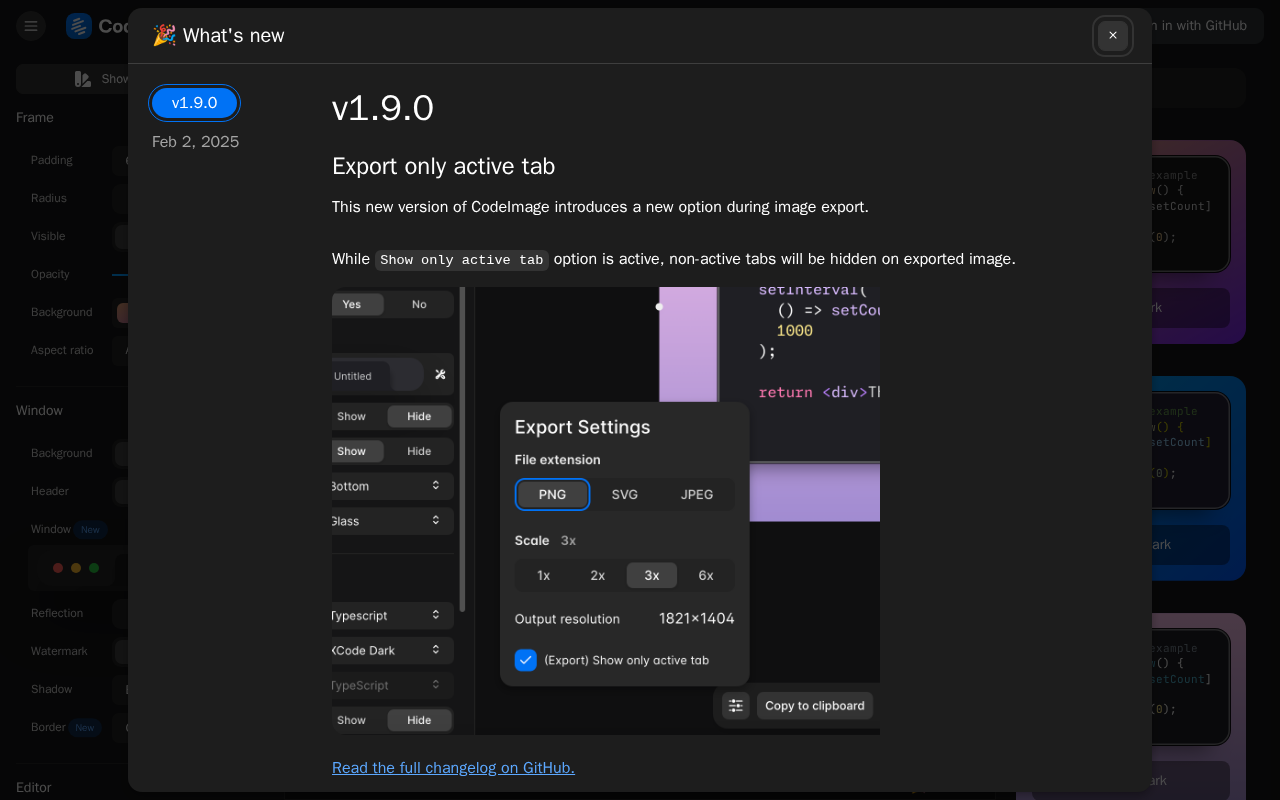Click the CodeImage logo icon
This screenshot has height=800, width=1280.
coord(78,26)
